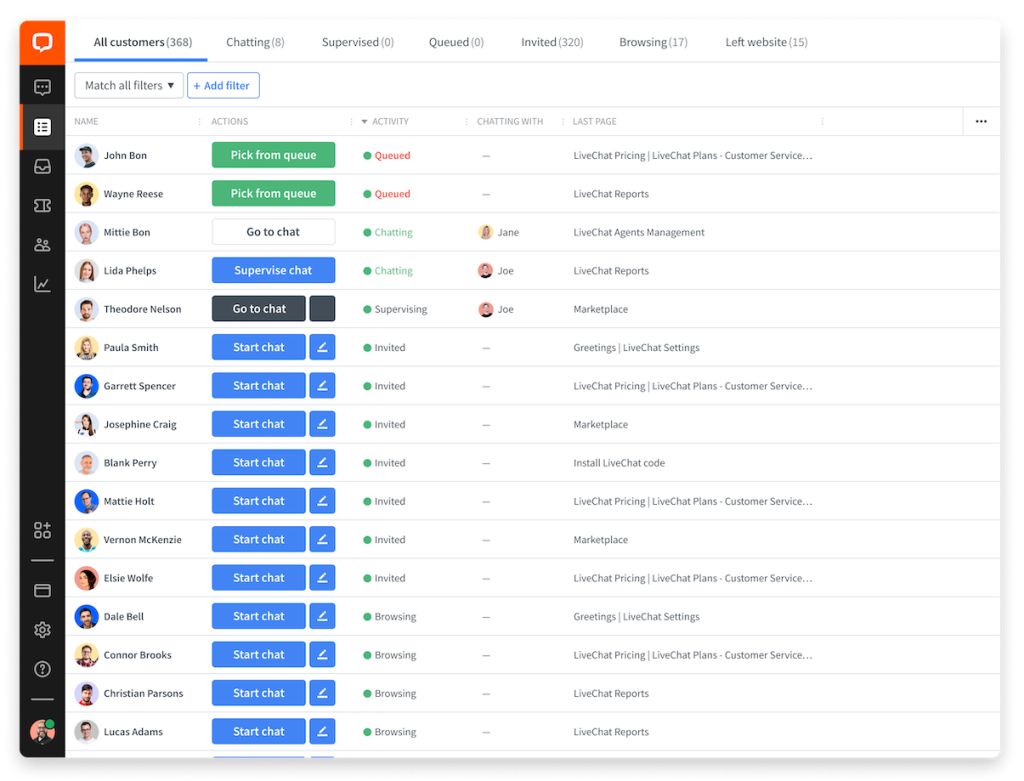The image size is (1024, 781).
Task: Go to chat with Theodore Nelson
Action: (x=259, y=309)
